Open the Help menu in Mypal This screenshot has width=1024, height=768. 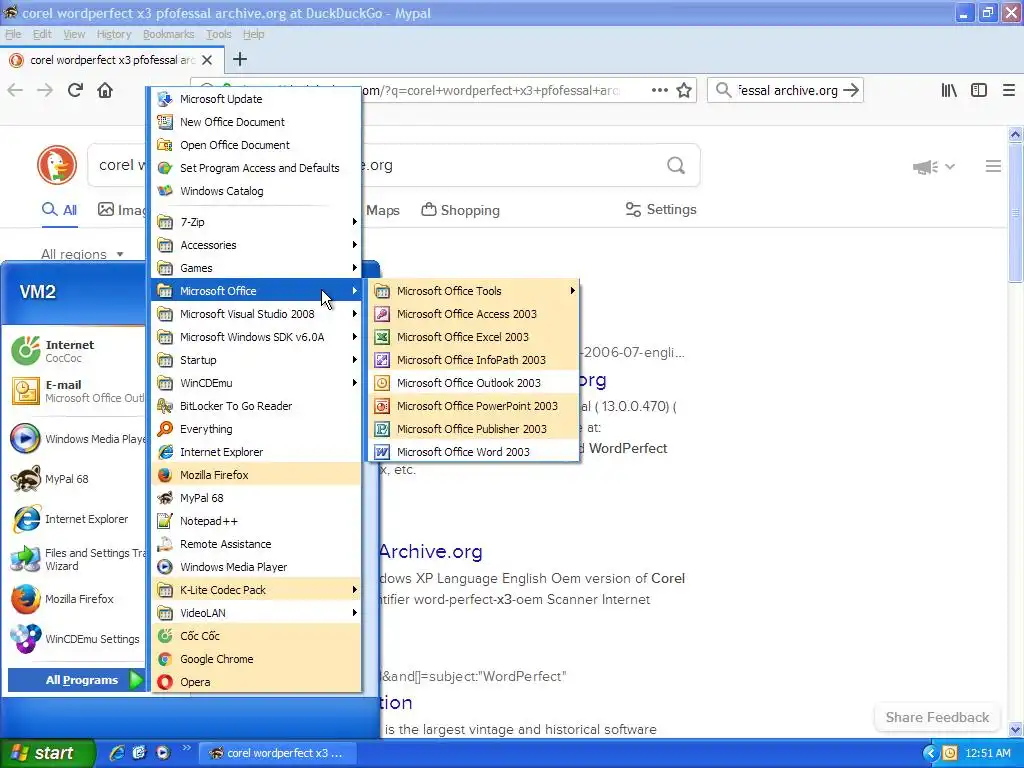253,34
